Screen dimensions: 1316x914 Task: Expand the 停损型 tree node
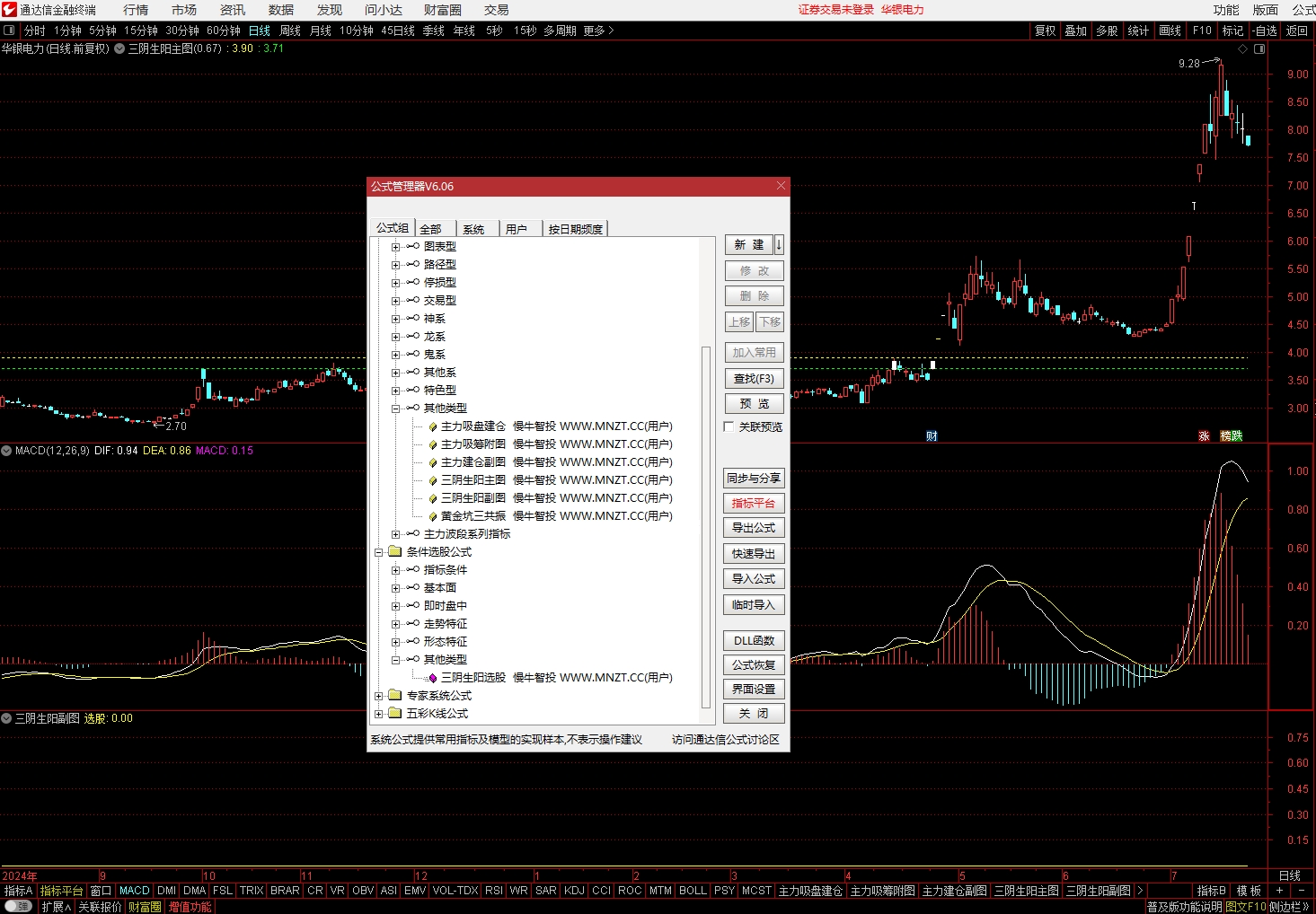tap(395, 283)
